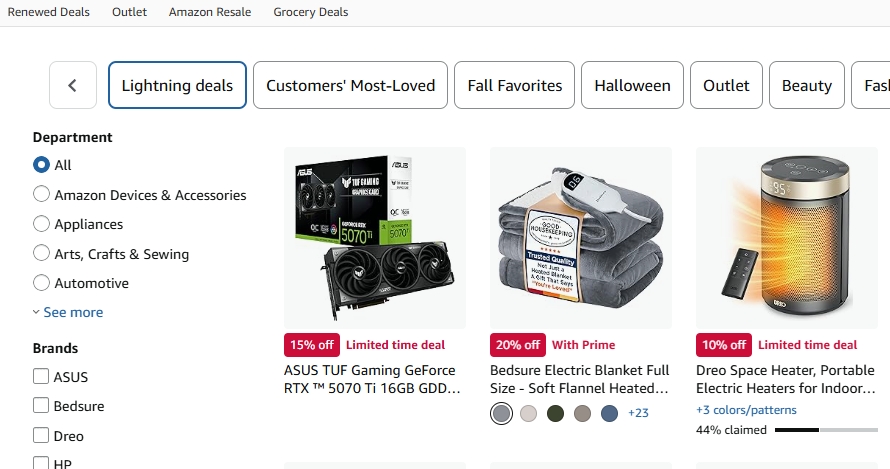
Task: Tick the Dreo brand checkbox
Action: 41,436
